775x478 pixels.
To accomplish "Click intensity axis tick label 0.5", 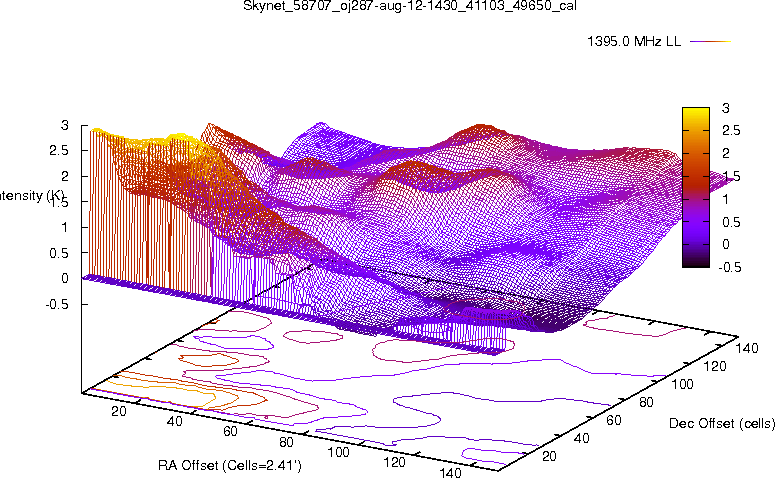I will (59, 253).
